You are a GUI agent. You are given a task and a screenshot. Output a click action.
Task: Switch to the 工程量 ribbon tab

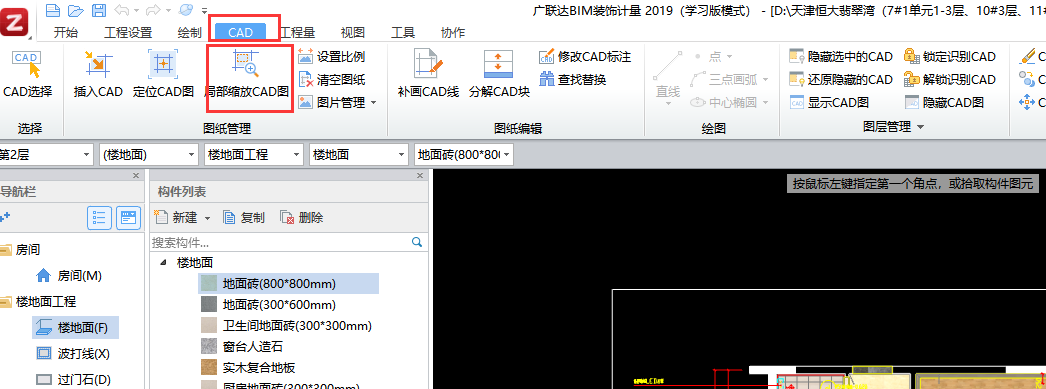pyautogui.click(x=298, y=32)
